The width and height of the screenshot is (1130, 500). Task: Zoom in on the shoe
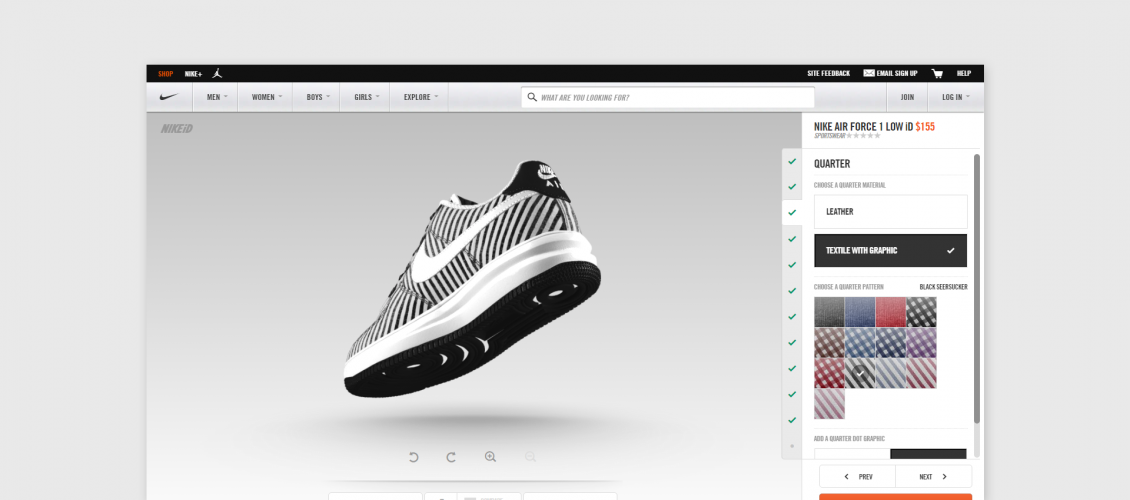[x=490, y=457]
